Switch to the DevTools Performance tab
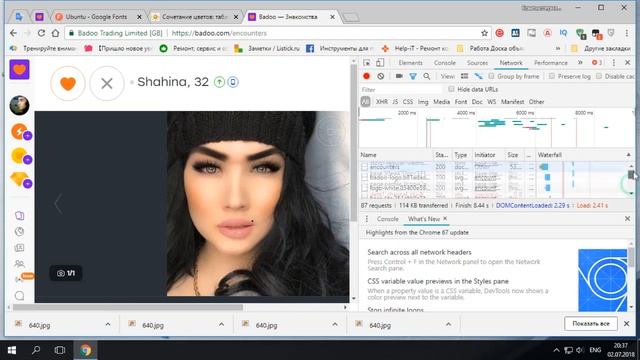The width and height of the screenshot is (640, 360). [x=551, y=63]
